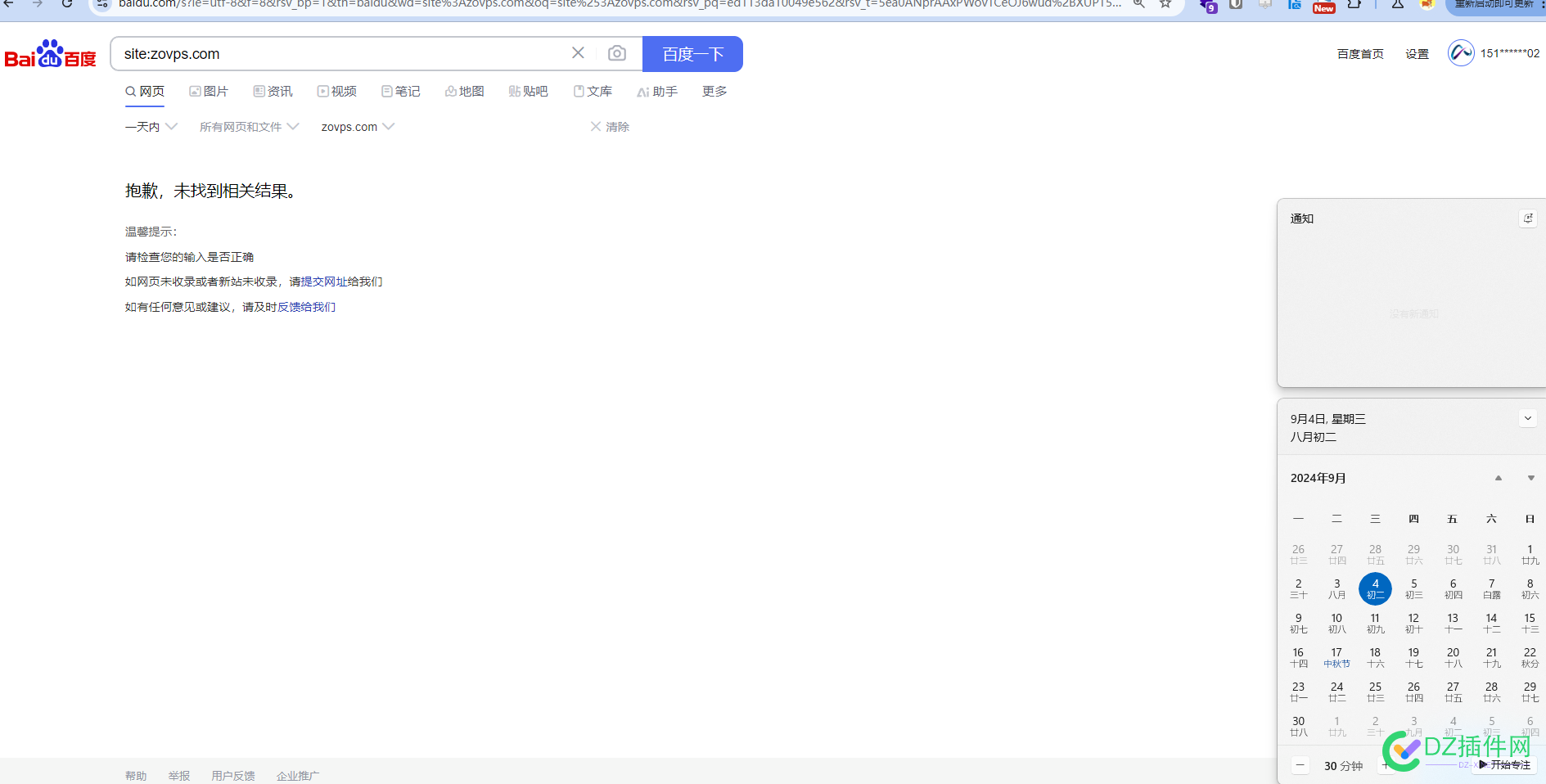The image size is (1546, 784).
Task: Click the notification panel settings icon
Action: pyautogui.click(x=1528, y=219)
